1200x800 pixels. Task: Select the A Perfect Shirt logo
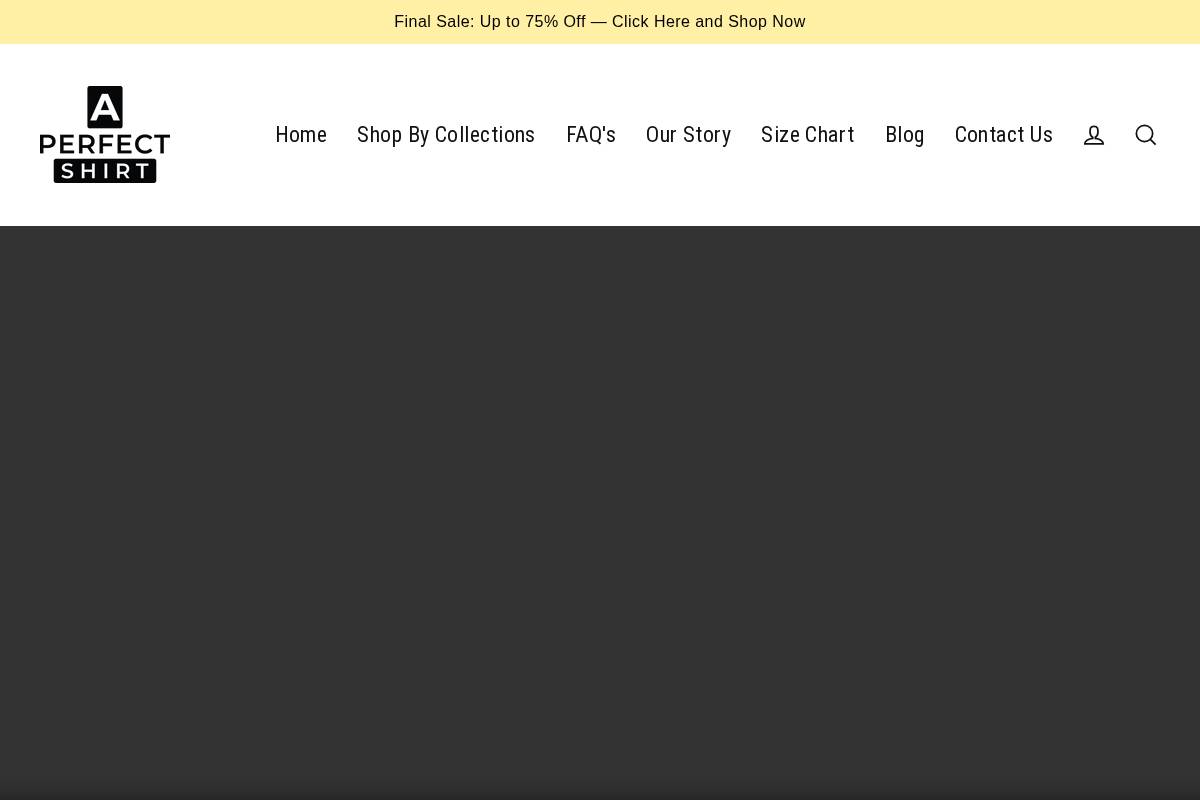point(105,135)
